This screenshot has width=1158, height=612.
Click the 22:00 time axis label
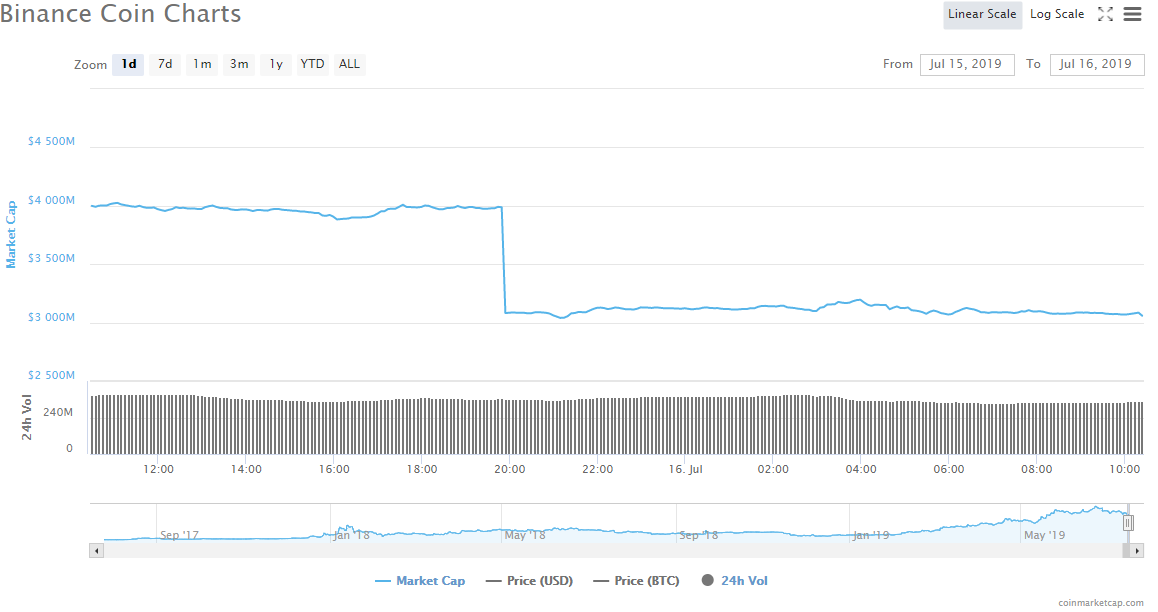point(597,470)
